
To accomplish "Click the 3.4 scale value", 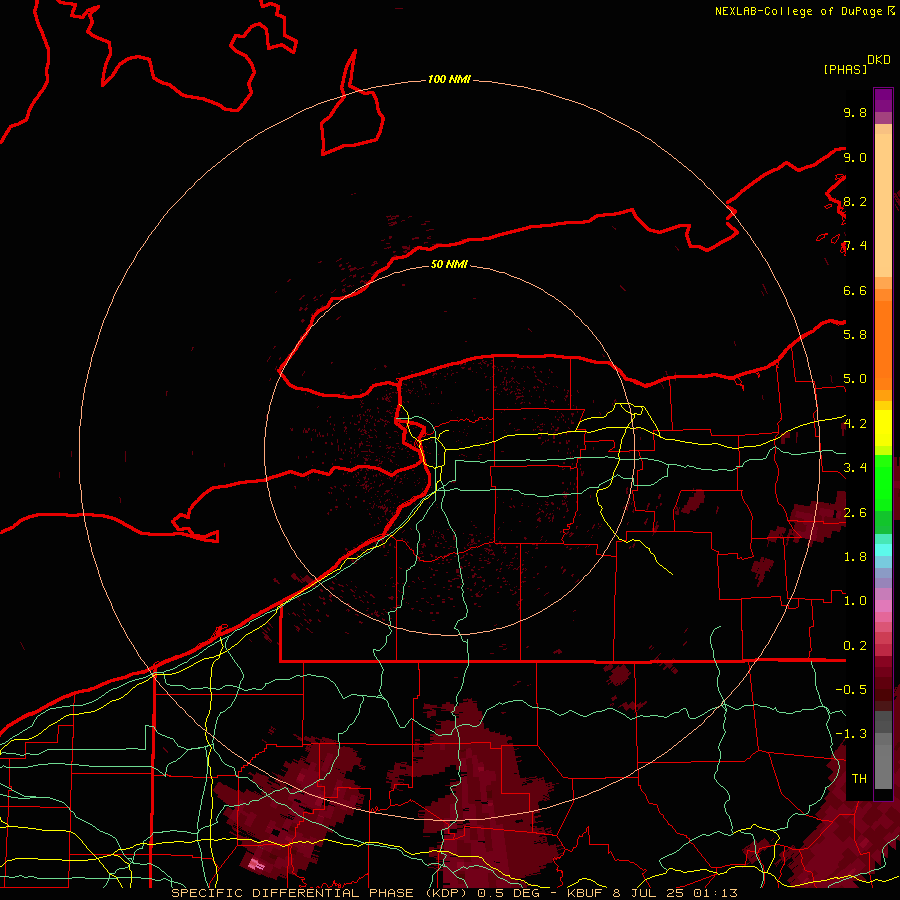I will pyautogui.click(x=855, y=468).
